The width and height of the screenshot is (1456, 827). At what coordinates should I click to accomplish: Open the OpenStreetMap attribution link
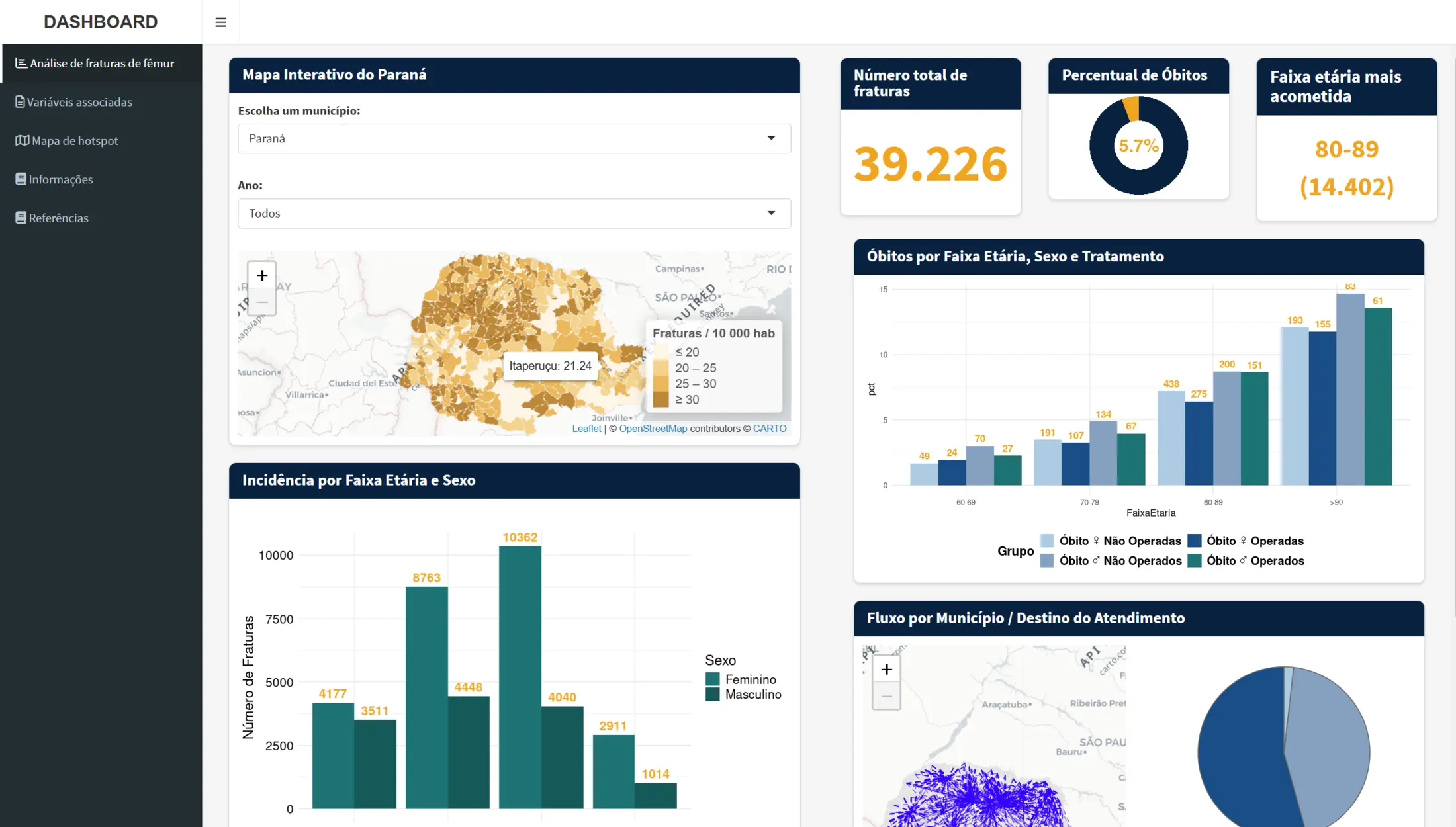[653, 429]
